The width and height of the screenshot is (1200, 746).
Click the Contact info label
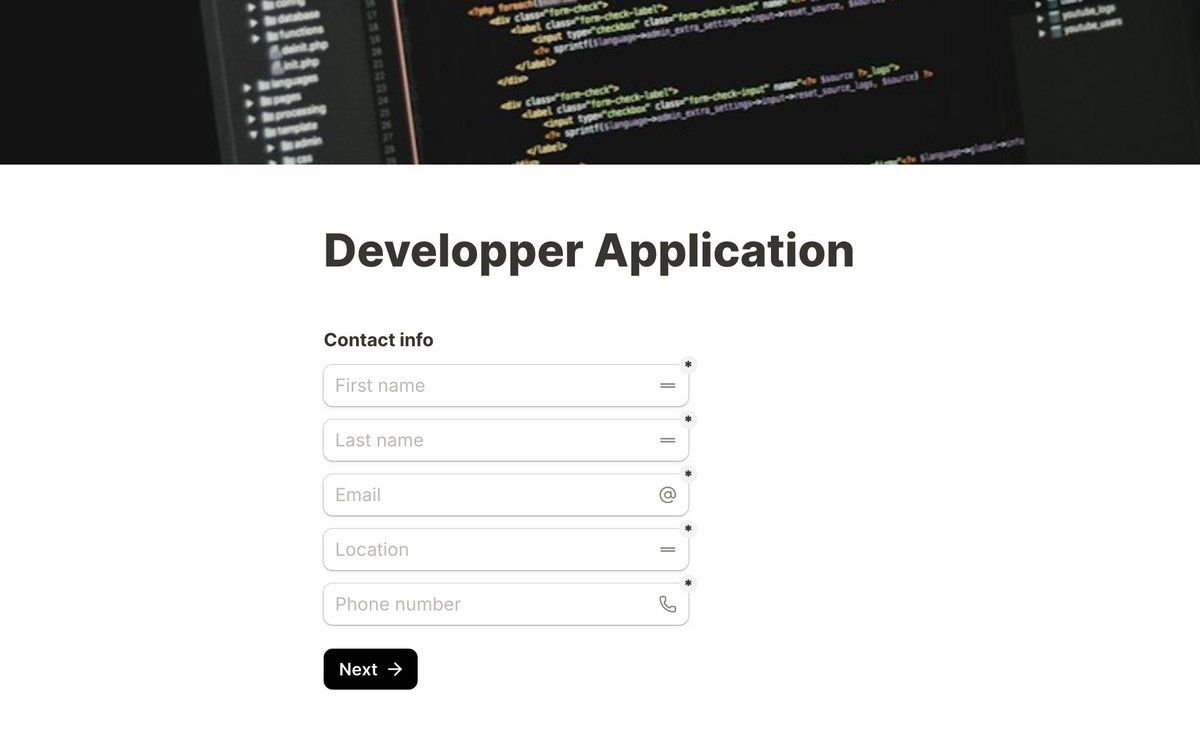379,340
